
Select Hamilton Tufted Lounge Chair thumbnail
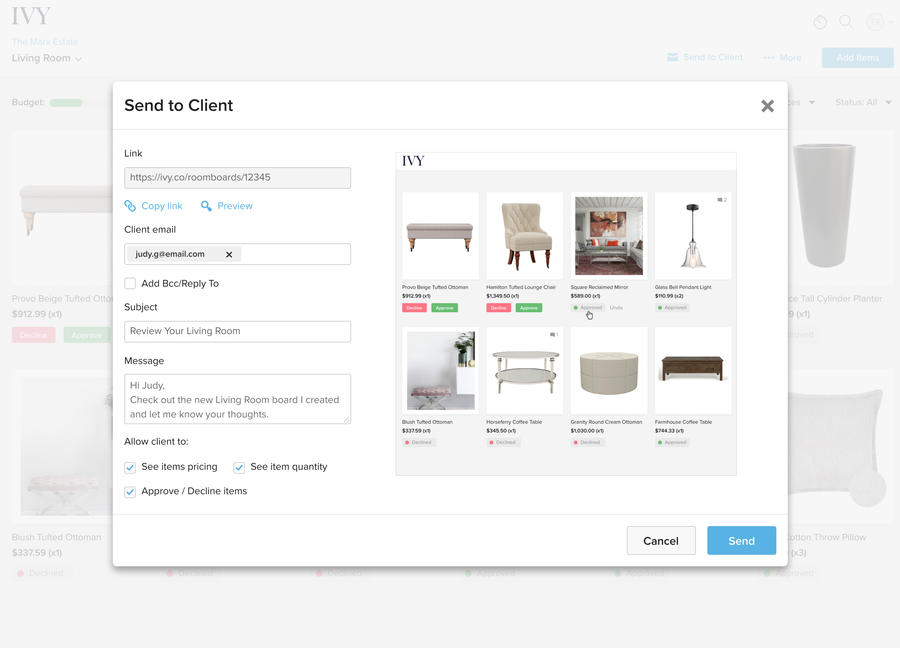[x=525, y=236]
